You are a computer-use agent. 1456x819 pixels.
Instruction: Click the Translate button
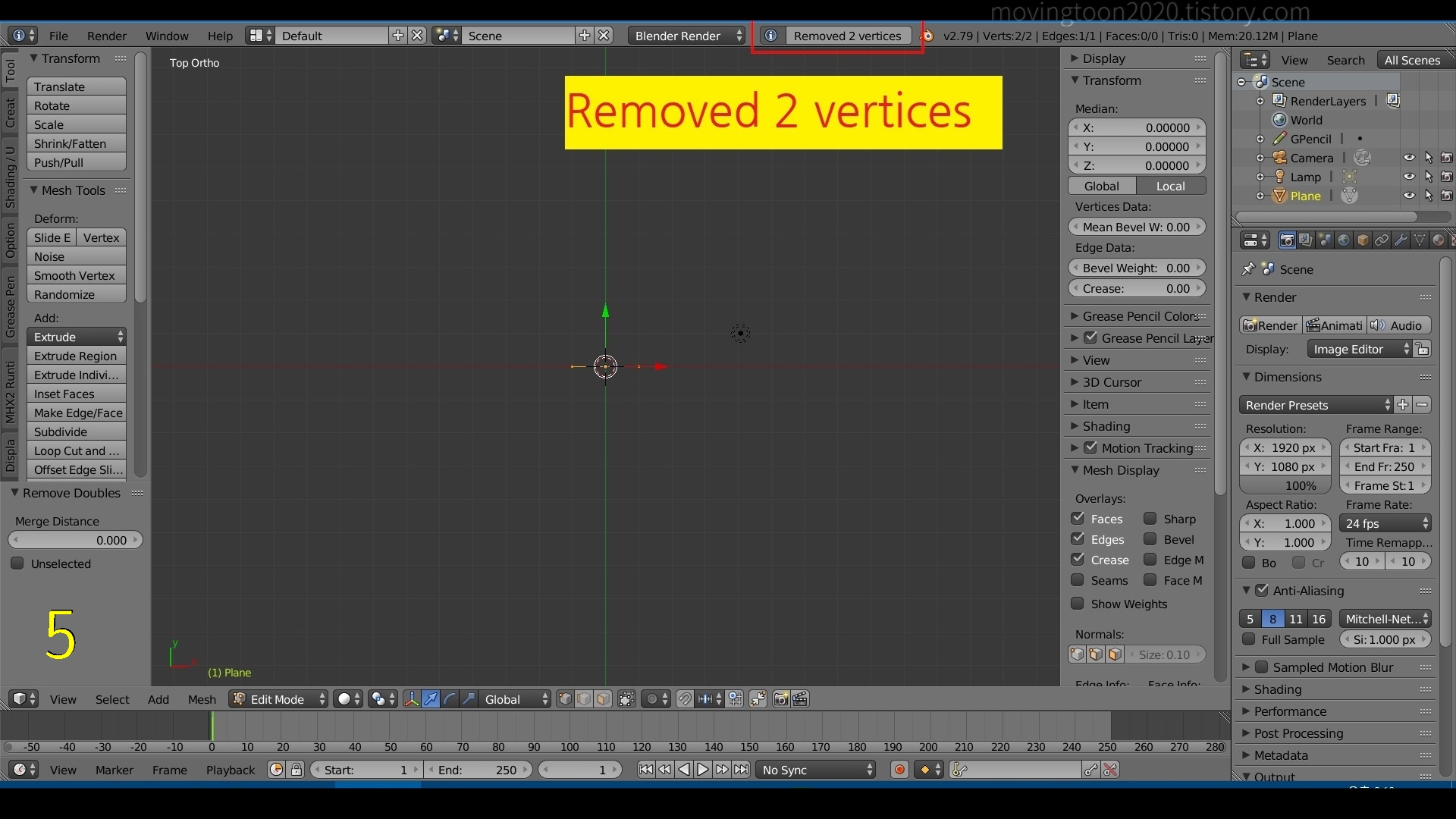click(x=77, y=86)
